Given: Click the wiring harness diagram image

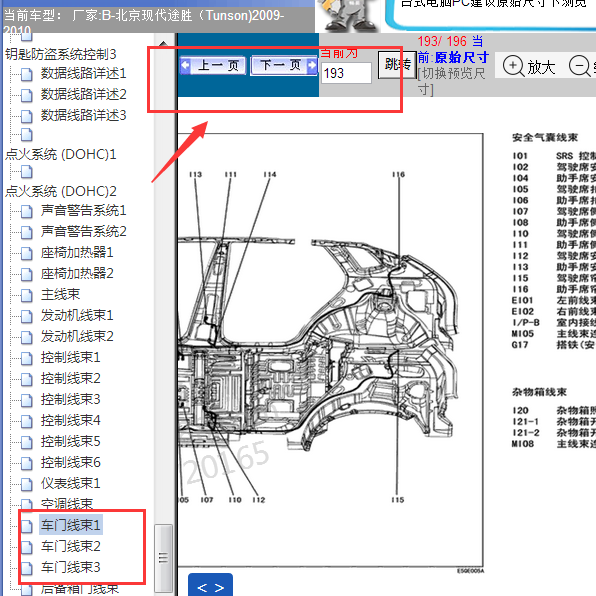Looking at the screenshot, I should pyautogui.click(x=330, y=351).
